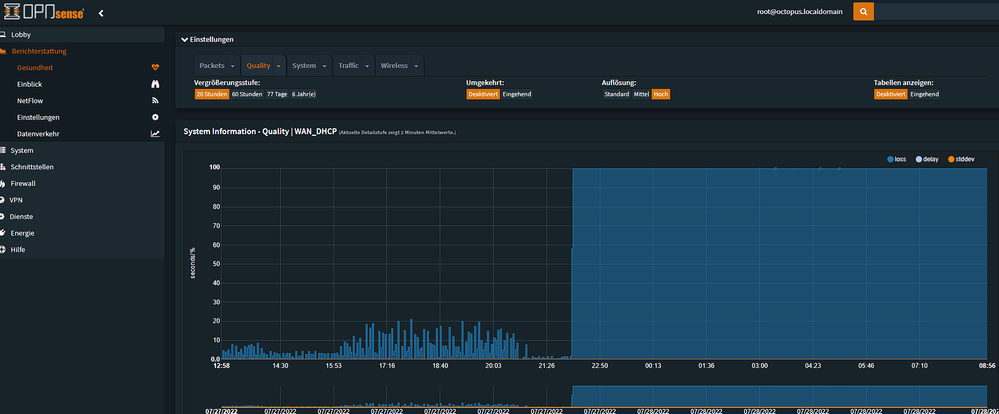The height and width of the screenshot is (414, 999).
Task: Click the chart icon beside Datenverkehr
Action: click(x=155, y=134)
